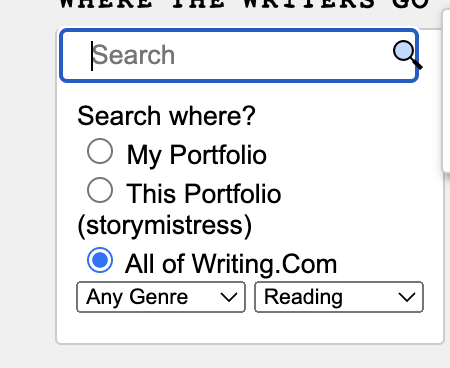Open the Reading dropdown
450x368 pixels.
tap(339, 297)
